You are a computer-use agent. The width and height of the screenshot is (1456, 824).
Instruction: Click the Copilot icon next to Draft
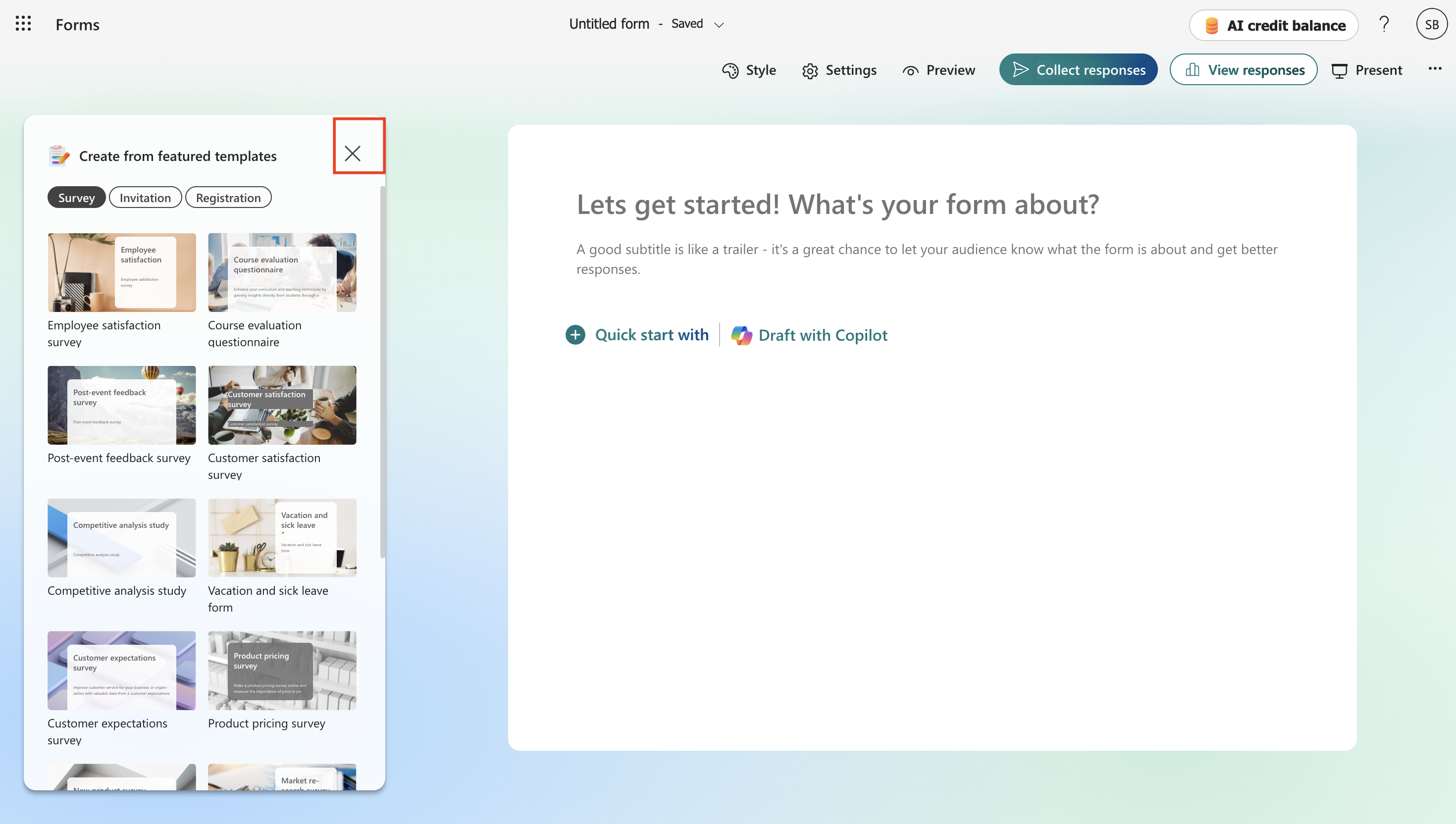pyautogui.click(x=741, y=334)
